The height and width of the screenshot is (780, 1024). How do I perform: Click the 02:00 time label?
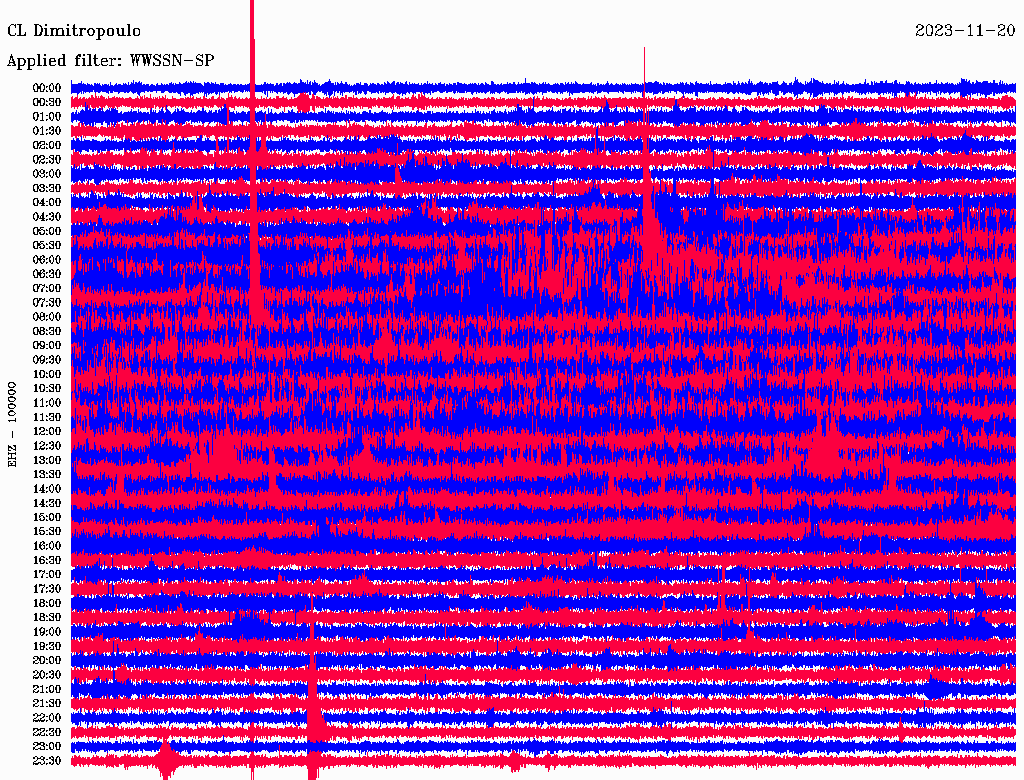click(x=47, y=145)
